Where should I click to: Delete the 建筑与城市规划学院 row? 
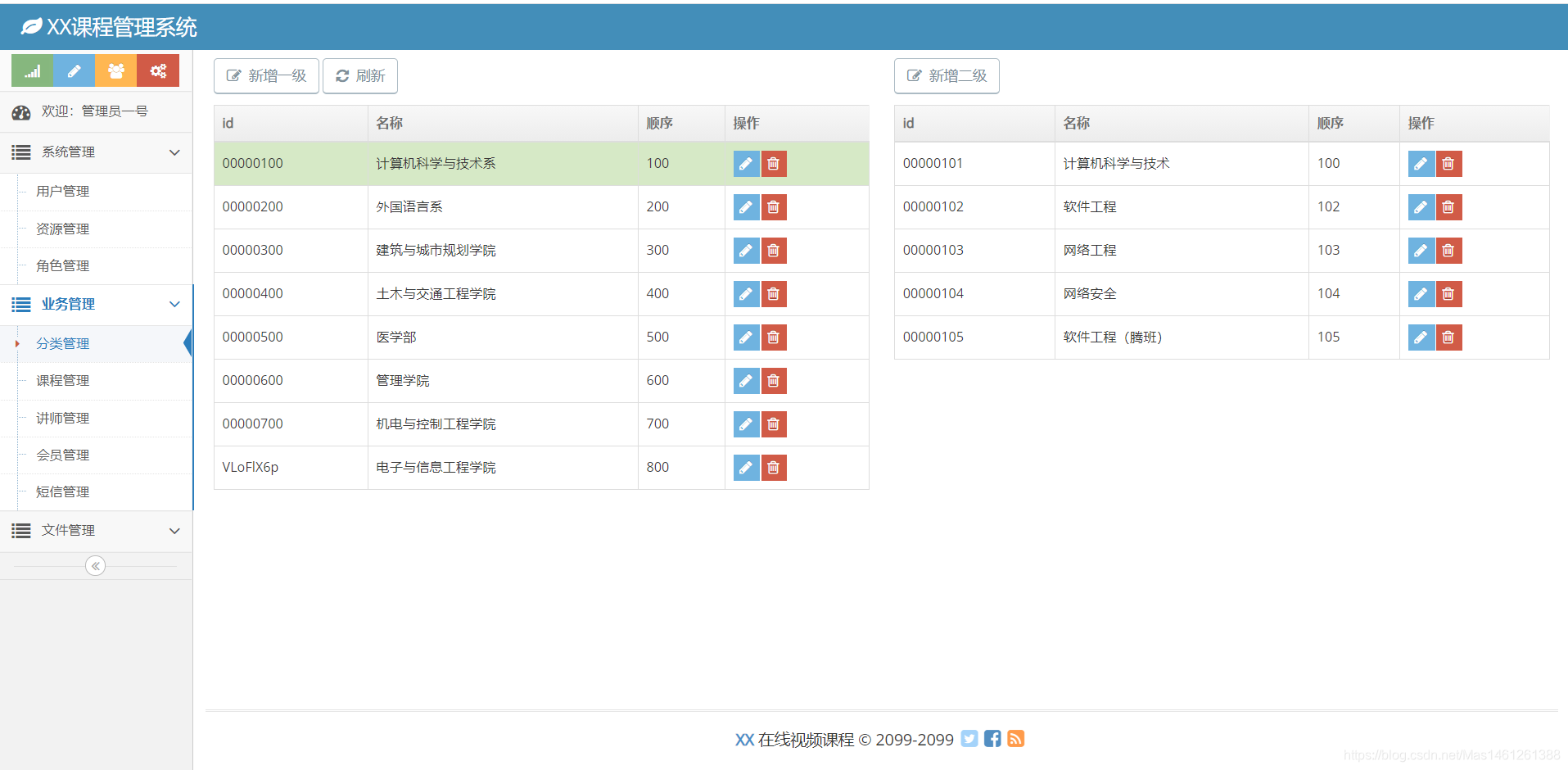(774, 251)
